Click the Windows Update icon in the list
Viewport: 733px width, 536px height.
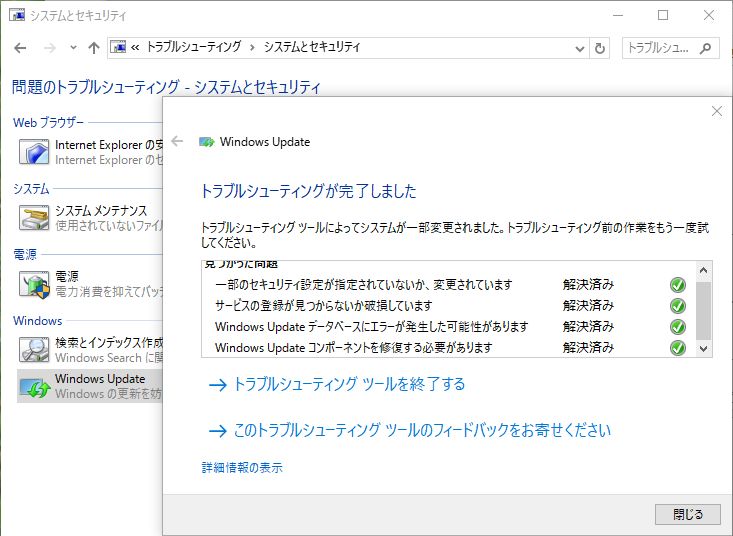[34, 387]
